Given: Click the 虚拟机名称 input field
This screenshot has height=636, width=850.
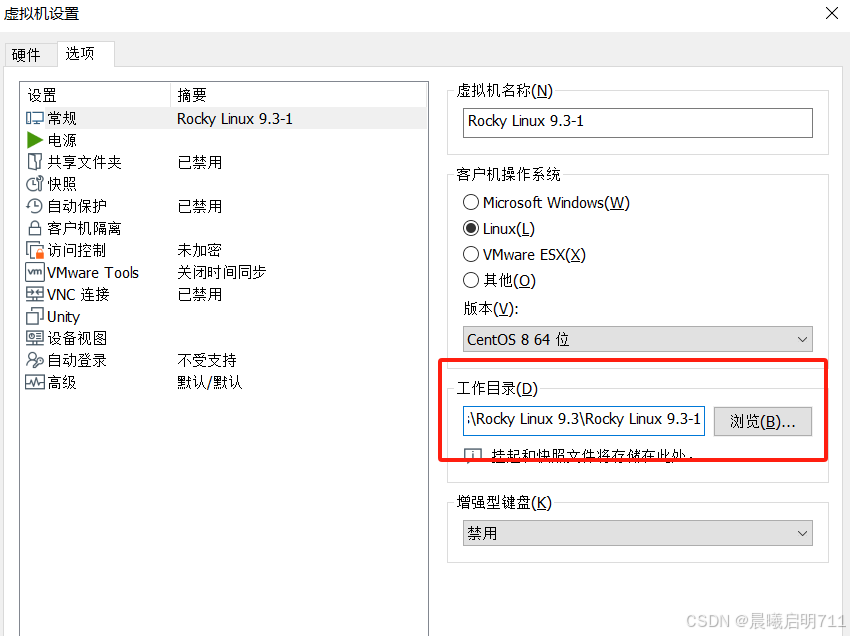Looking at the screenshot, I should pos(638,123).
